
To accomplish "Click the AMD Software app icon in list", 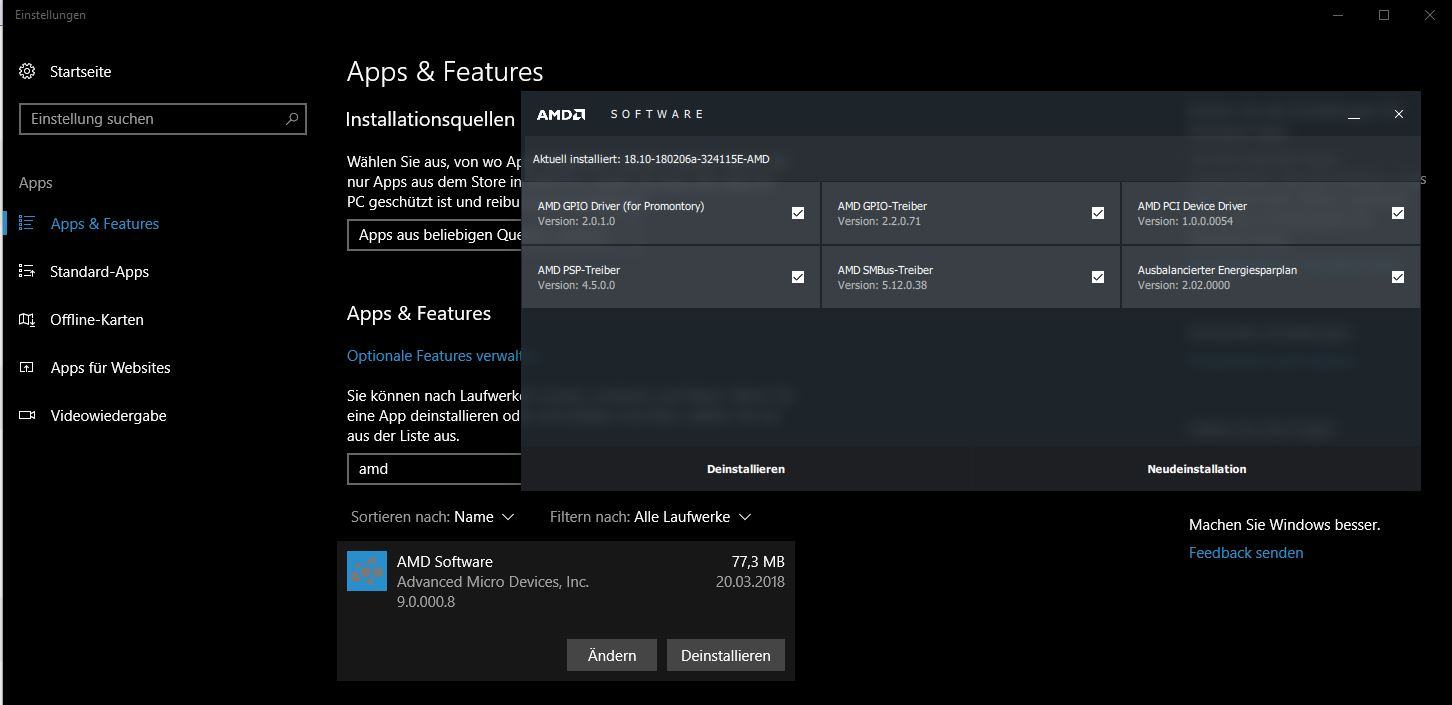I will [367, 571].
